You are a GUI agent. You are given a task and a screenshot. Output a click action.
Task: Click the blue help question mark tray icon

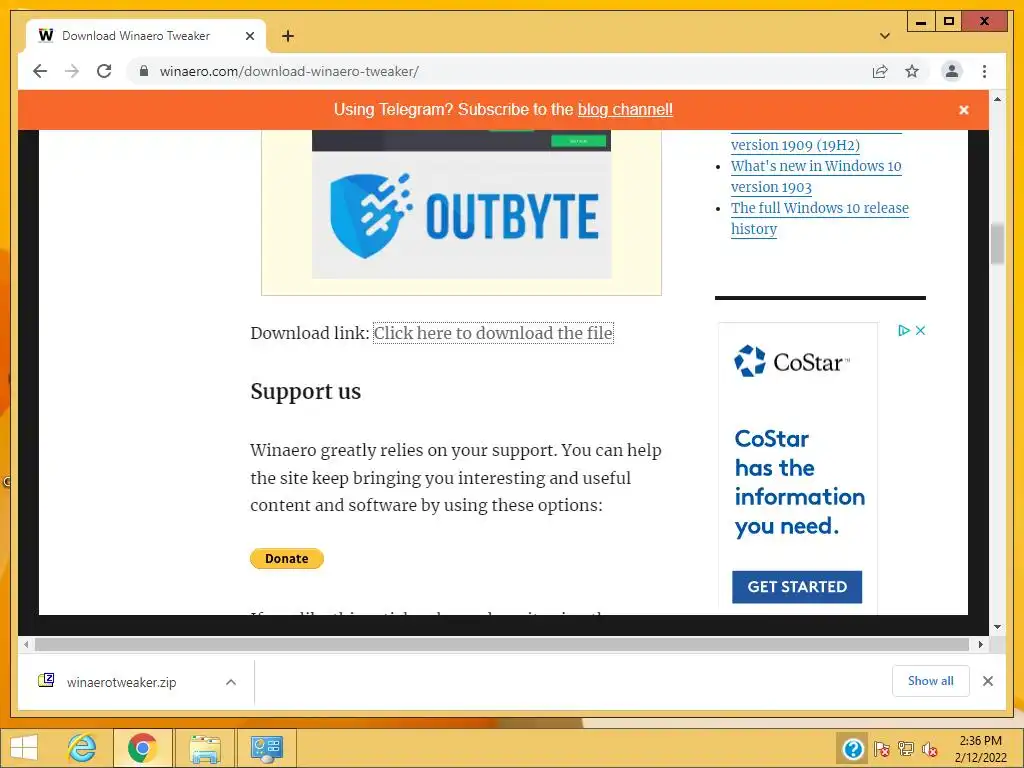(x=853, y=749)
